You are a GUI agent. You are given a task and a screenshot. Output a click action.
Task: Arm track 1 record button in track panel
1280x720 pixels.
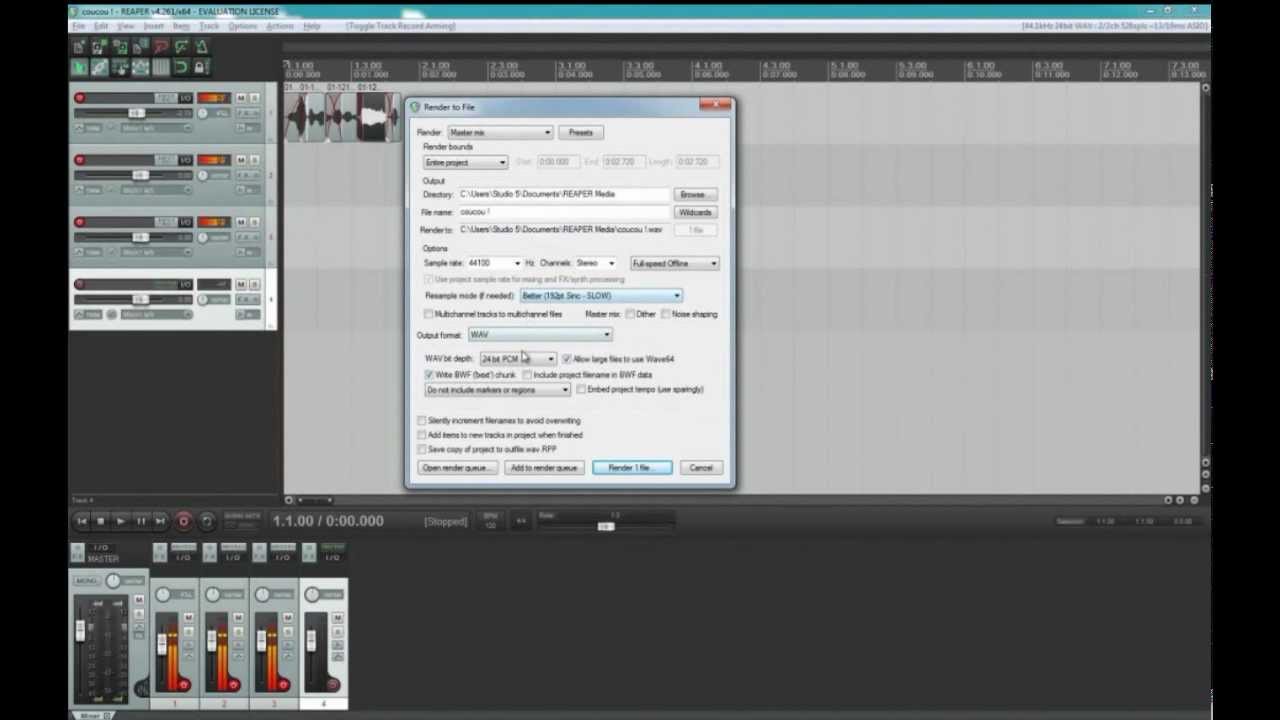pos(79,98)
